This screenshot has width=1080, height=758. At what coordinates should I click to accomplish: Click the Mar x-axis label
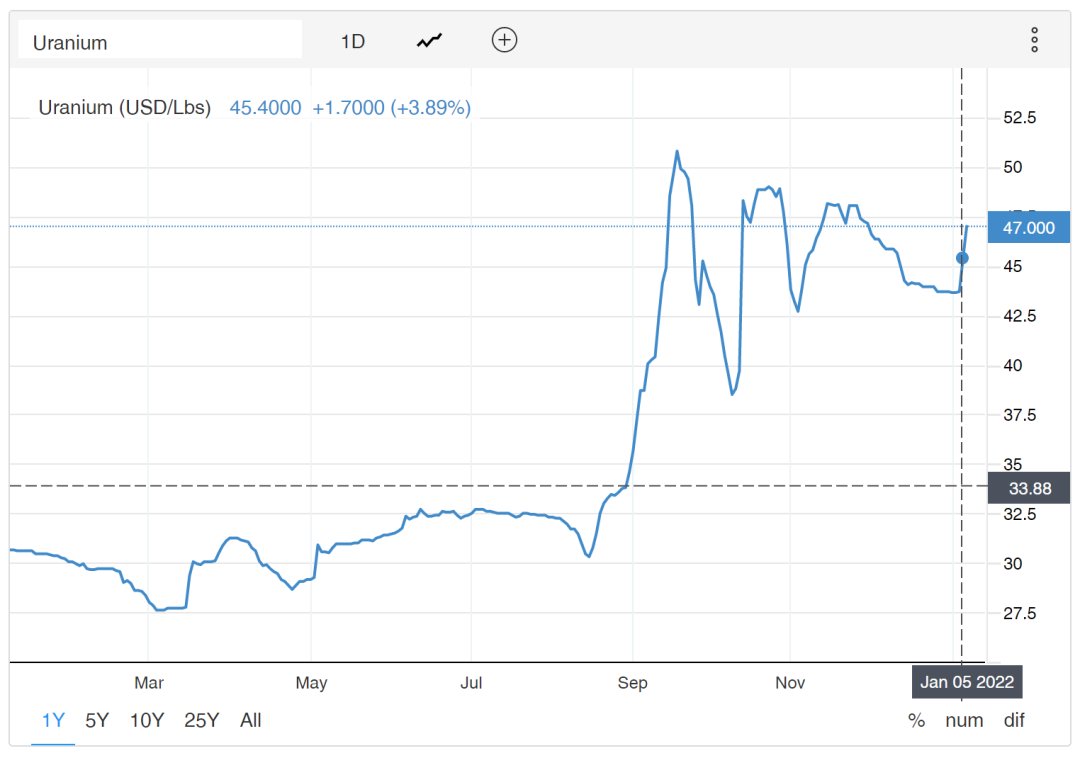pyautogui.click(x=149, y=683)
